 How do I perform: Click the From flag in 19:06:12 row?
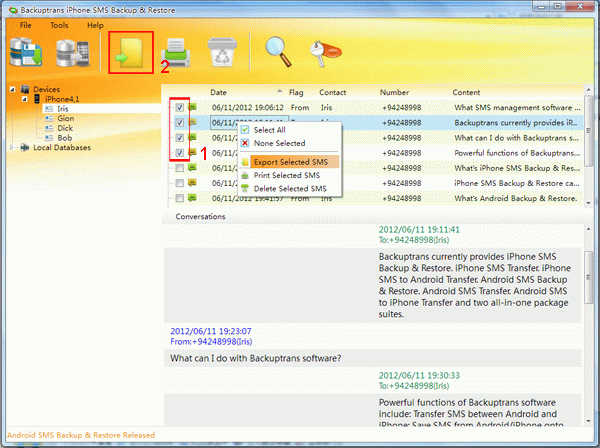(300, 108)
